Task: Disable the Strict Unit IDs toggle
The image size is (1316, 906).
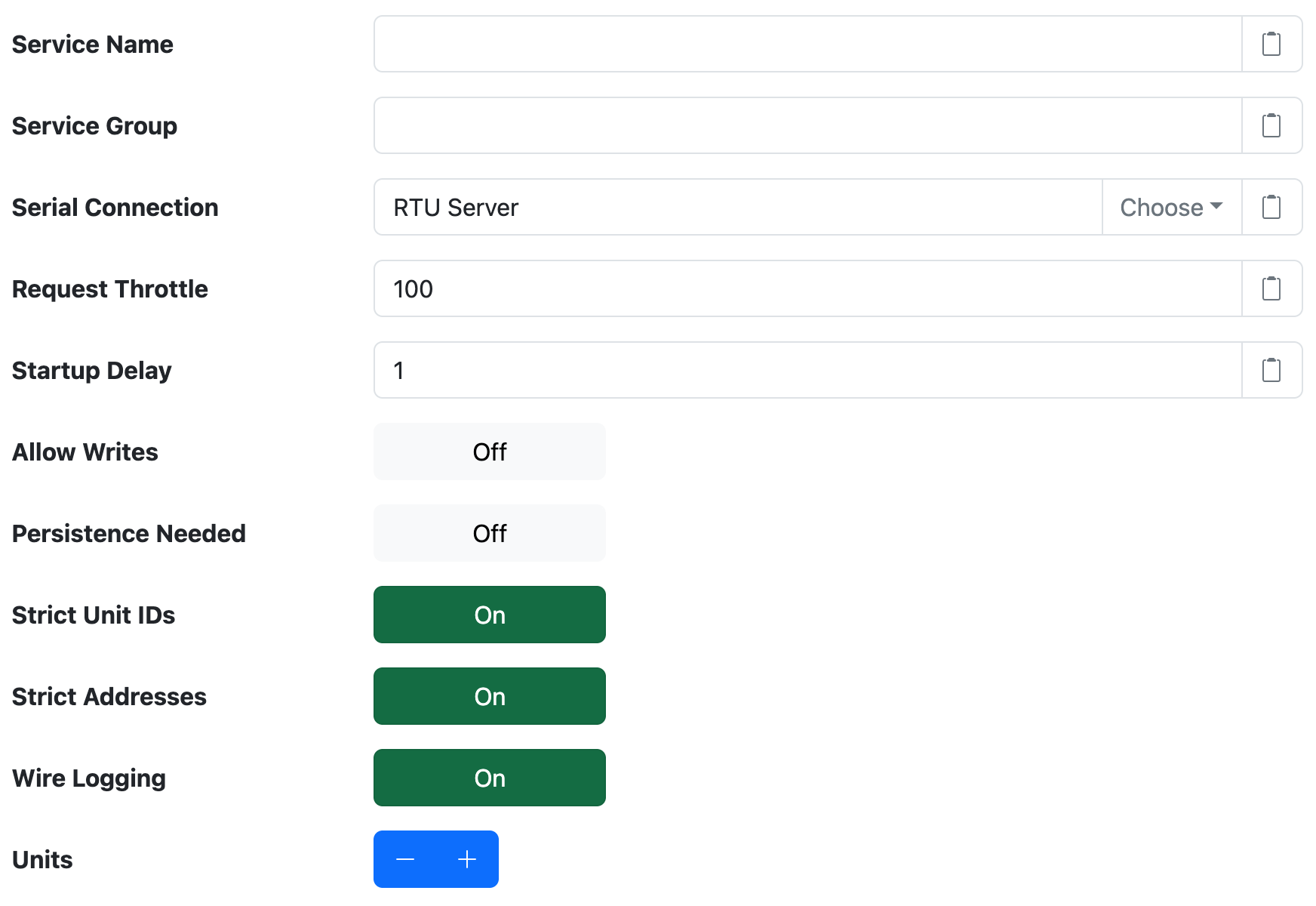Action: [489, 615]
